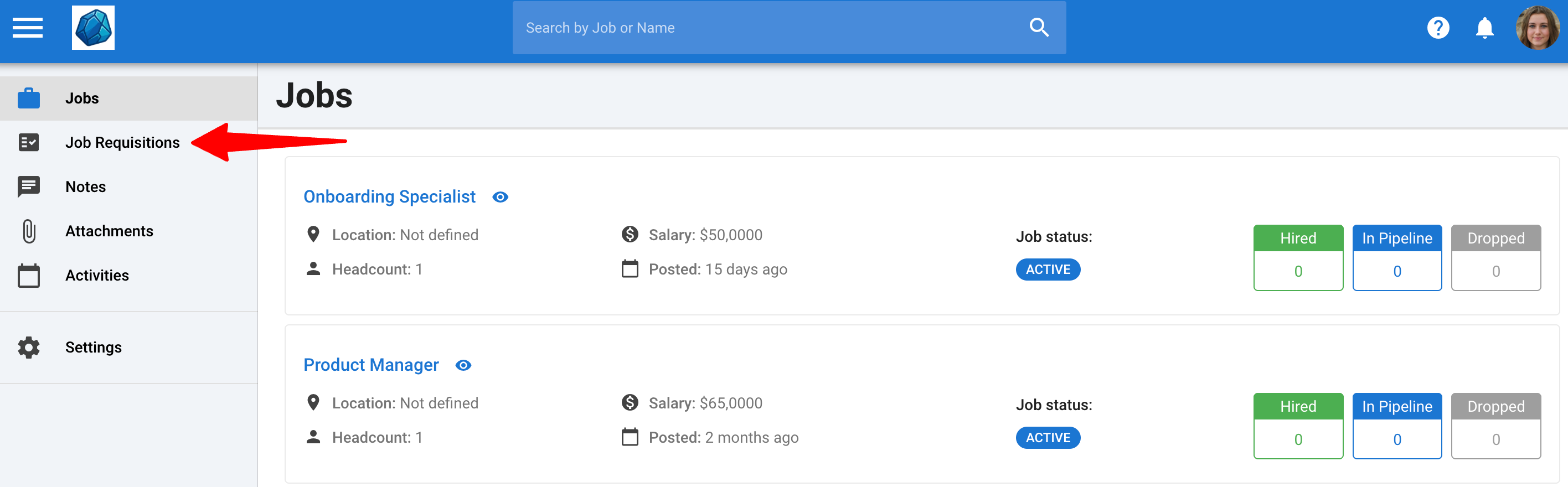
Task: Click ACTIVE status badge for Onboarding Specialist
Action: (1048, 270)
